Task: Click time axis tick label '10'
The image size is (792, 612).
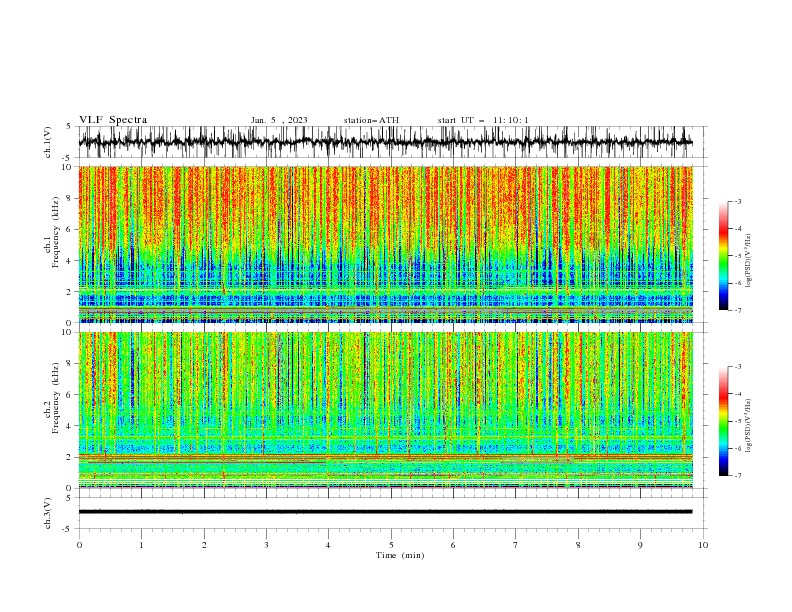Action: tap(703, 545)
